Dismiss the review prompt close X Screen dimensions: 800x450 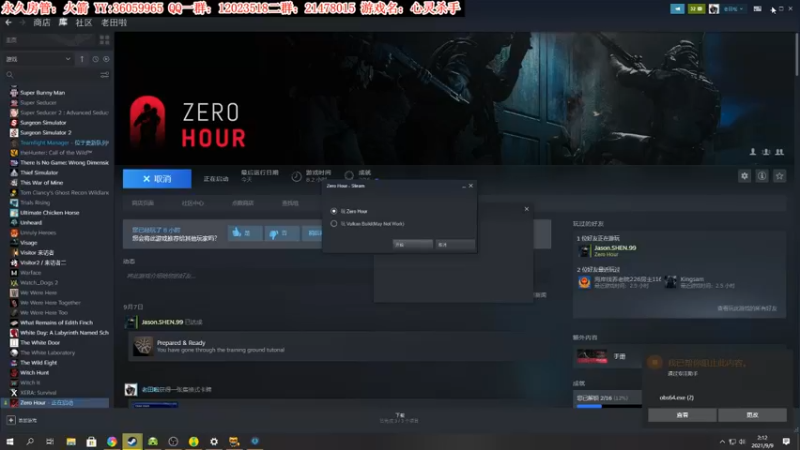coord(527,209)
